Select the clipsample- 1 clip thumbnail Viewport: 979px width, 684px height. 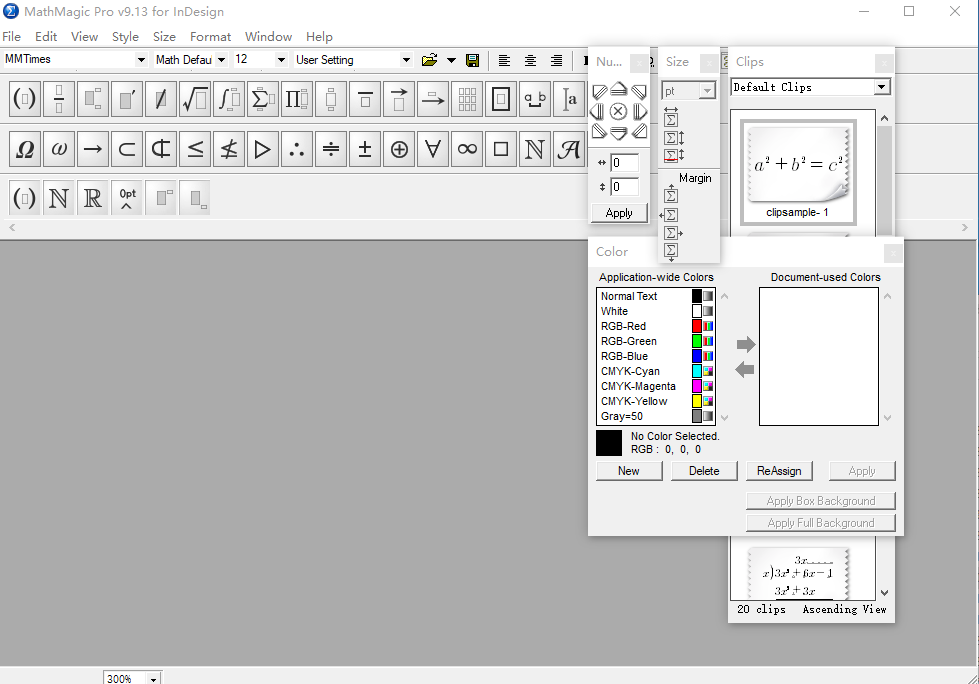pyautogui.click(x=798, y=172)
